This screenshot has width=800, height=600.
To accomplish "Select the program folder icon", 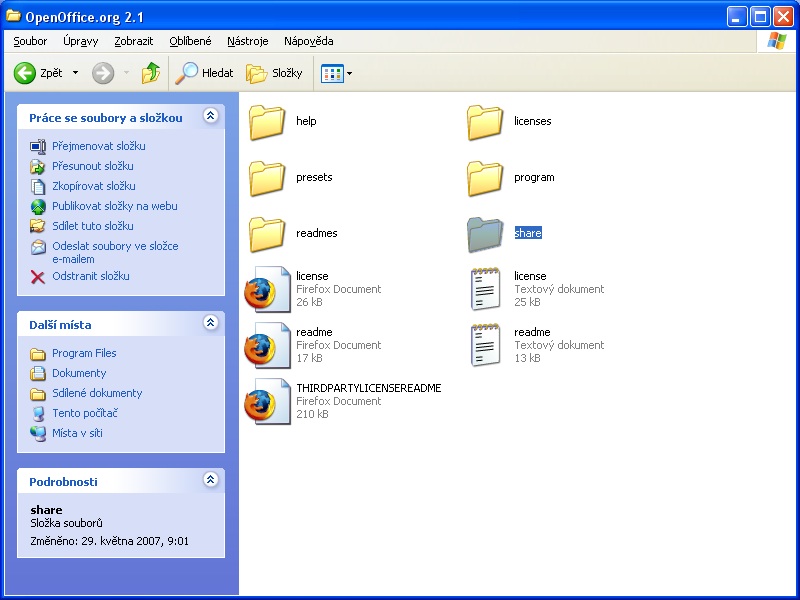I will 485,178.
